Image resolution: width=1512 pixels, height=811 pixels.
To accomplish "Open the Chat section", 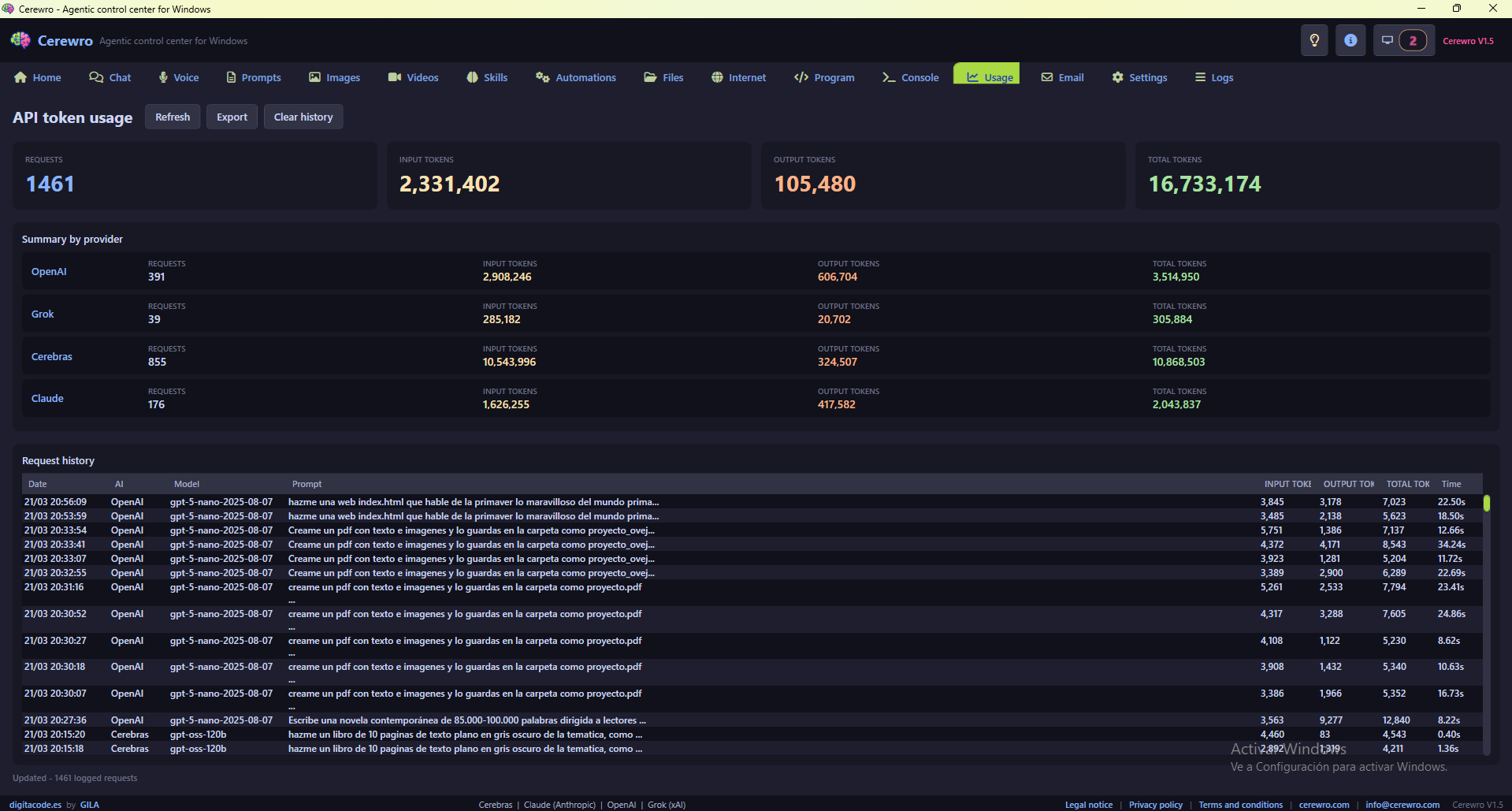I will point(110,77).
